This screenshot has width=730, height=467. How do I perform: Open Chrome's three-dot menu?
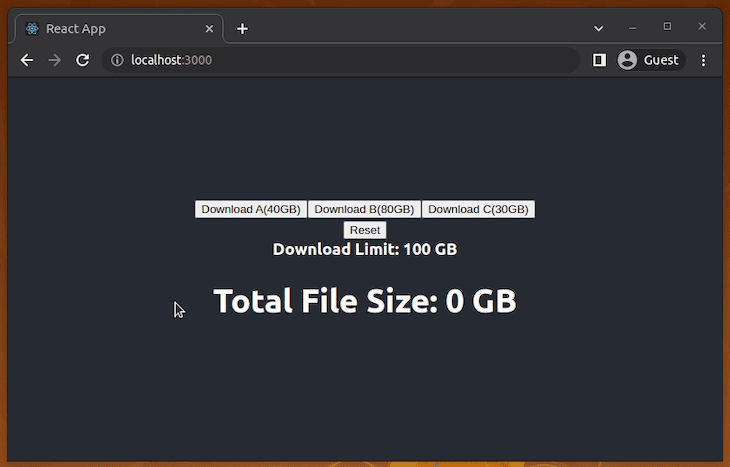[703, 60]
